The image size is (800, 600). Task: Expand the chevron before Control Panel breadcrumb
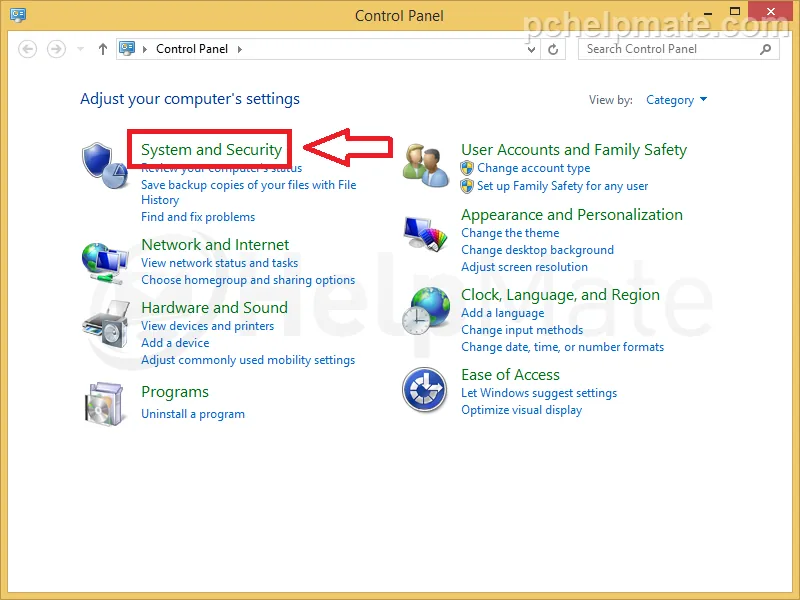click(145, 49)
